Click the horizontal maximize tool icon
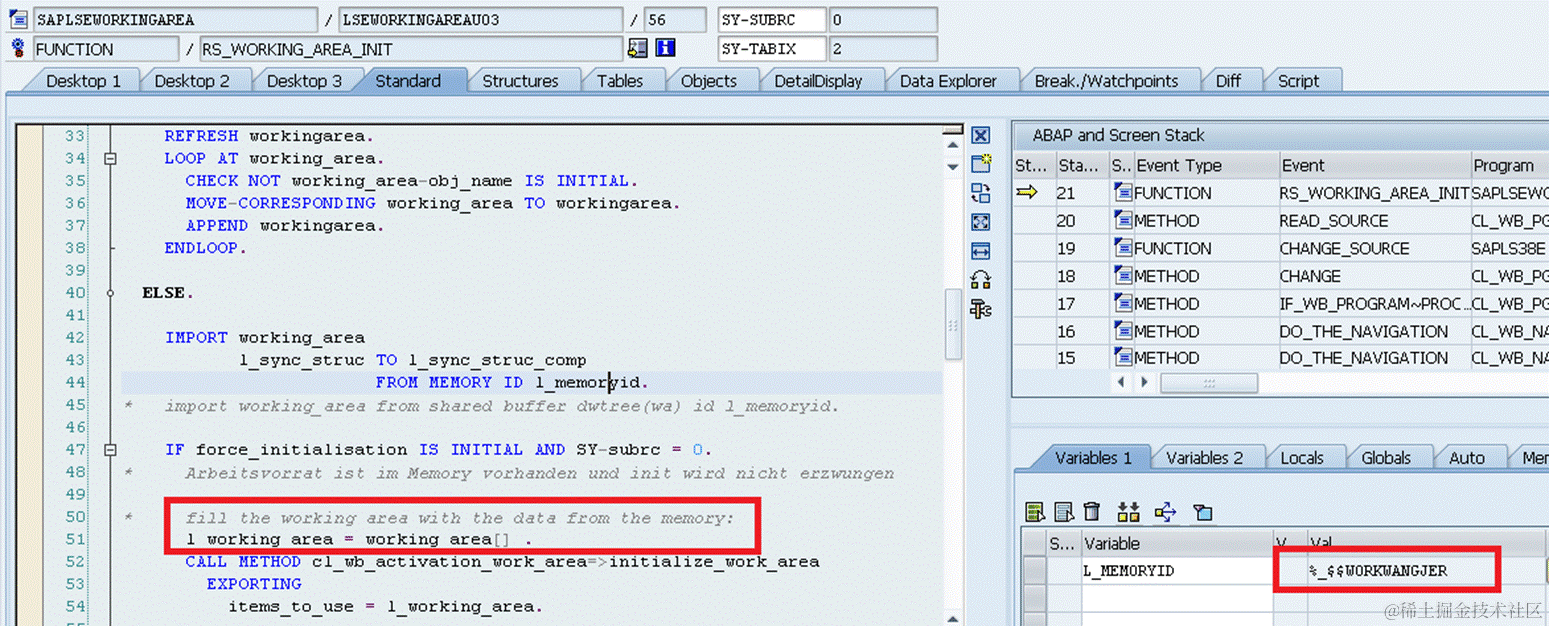Viewport: 1549px width, 626px height. click(980, 251)
